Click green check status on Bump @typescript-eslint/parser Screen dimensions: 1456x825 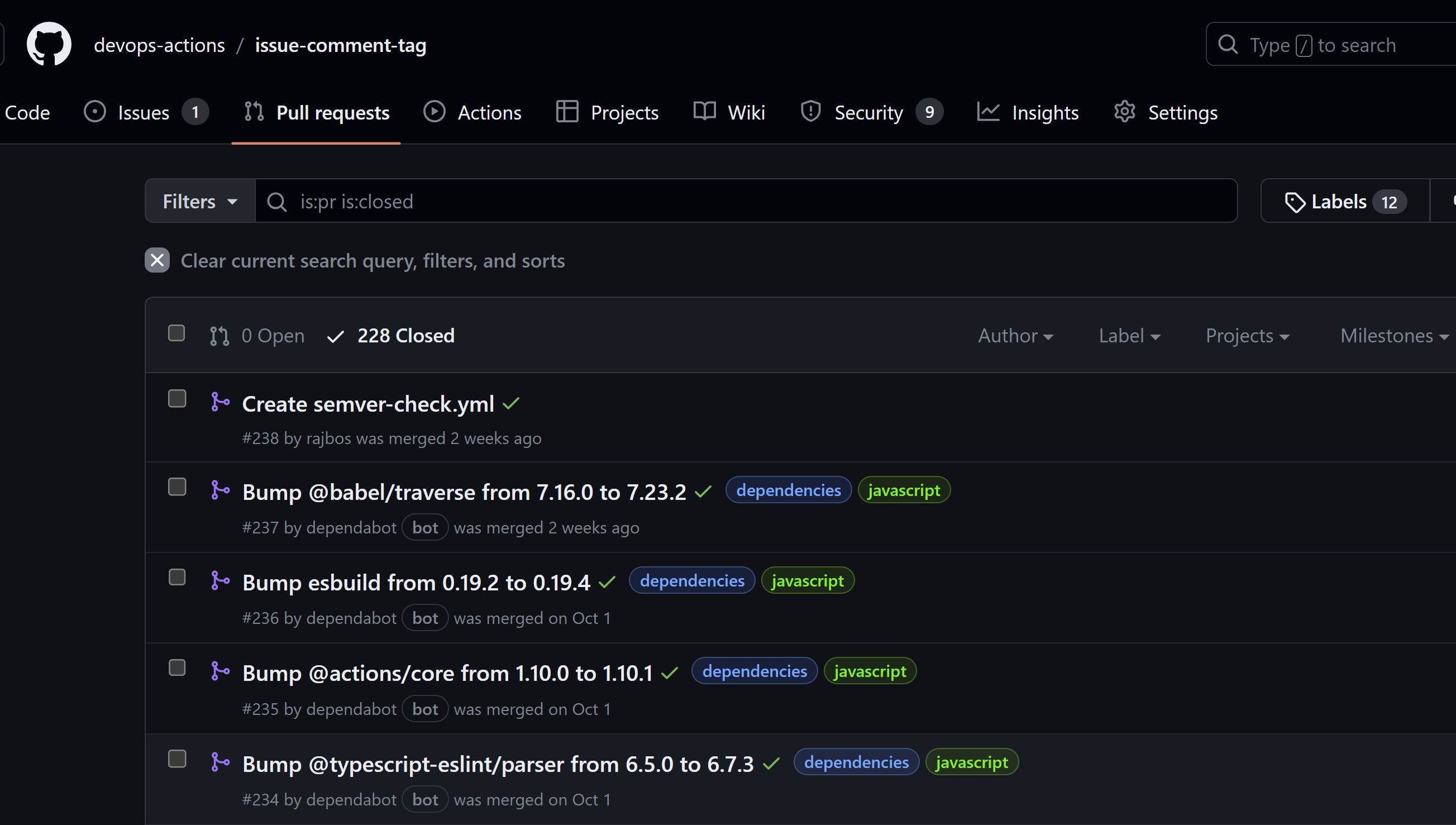tap(771, 764)
